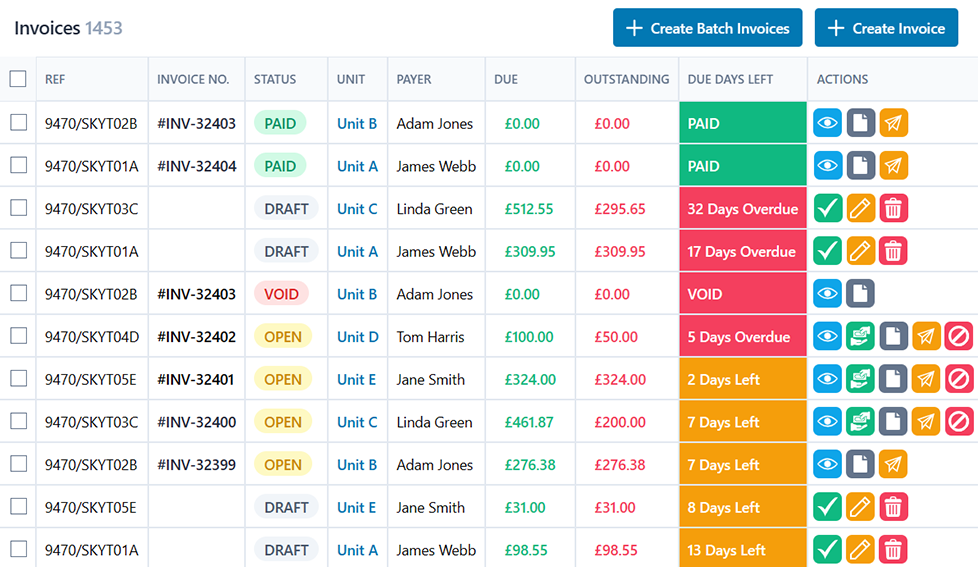The height and width of the screenshot is (567, 978).
Task: Open the Unit D link
Action: pos(357,337)
